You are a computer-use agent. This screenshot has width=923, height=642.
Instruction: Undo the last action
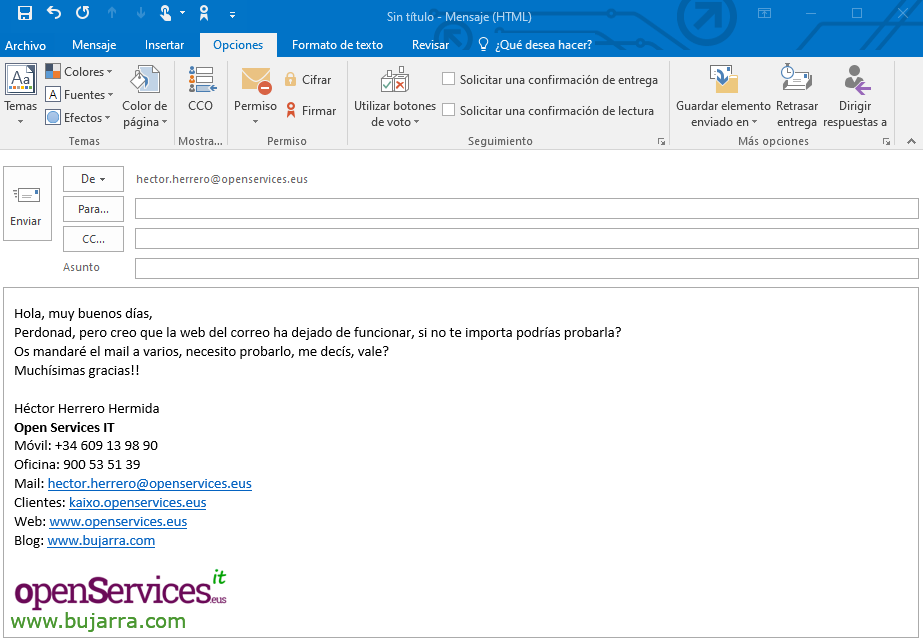click(x=54, y=12)
